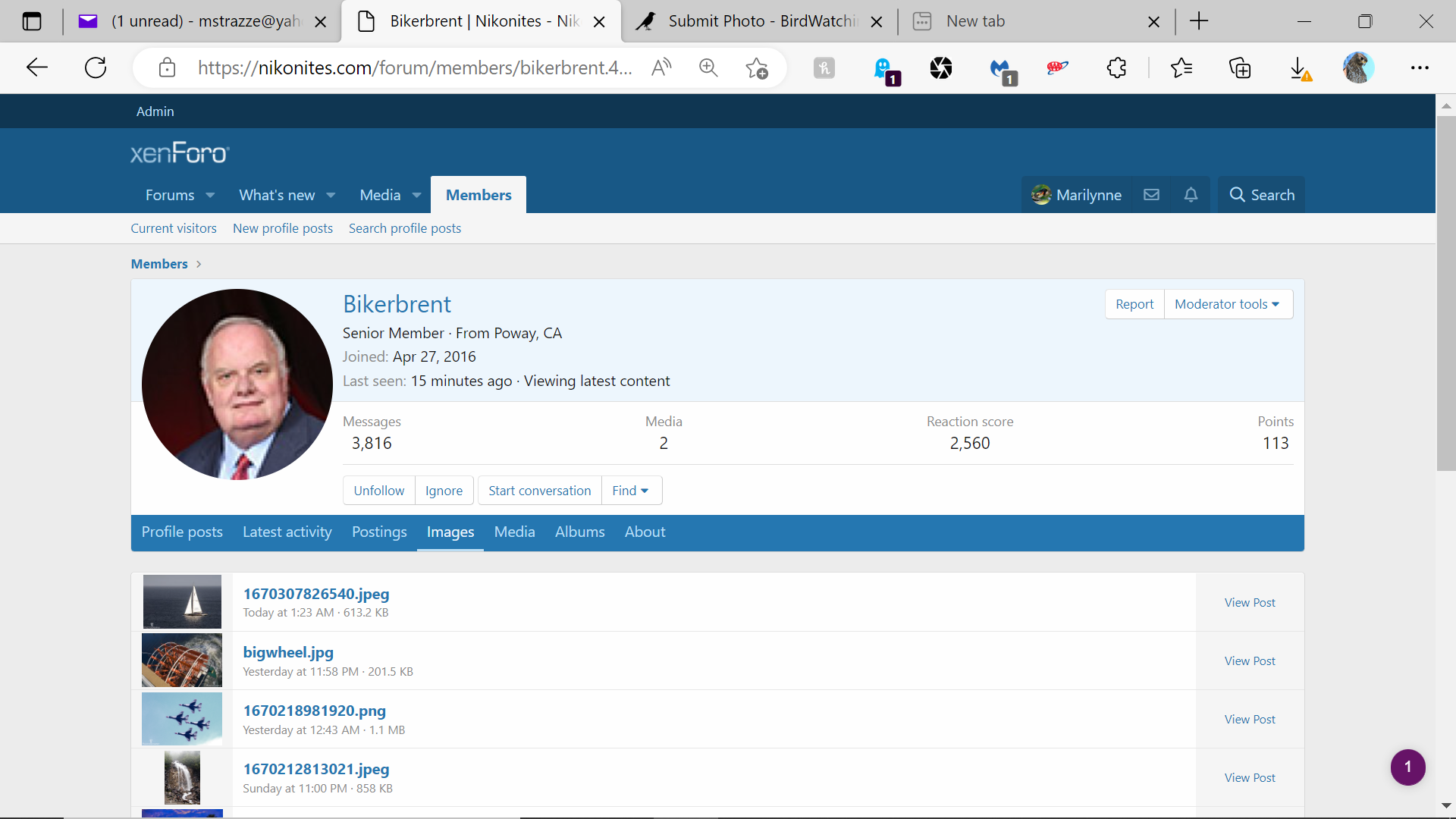The width and height of the screenshot is (1456, 819).
Task: Open the Collections icon in toolbar
Action: tap(1240, 67)
